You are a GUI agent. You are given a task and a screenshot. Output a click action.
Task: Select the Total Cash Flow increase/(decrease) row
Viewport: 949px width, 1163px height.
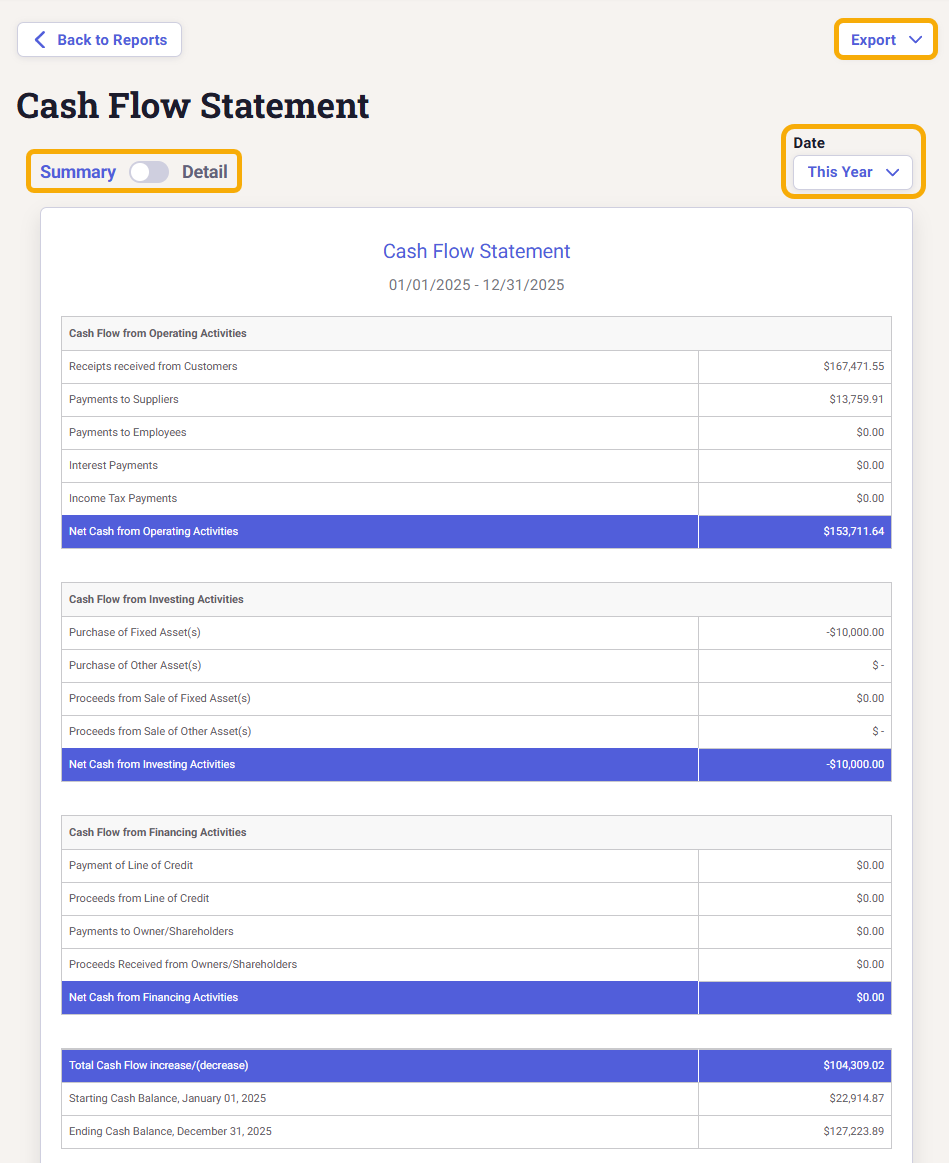158,1065
